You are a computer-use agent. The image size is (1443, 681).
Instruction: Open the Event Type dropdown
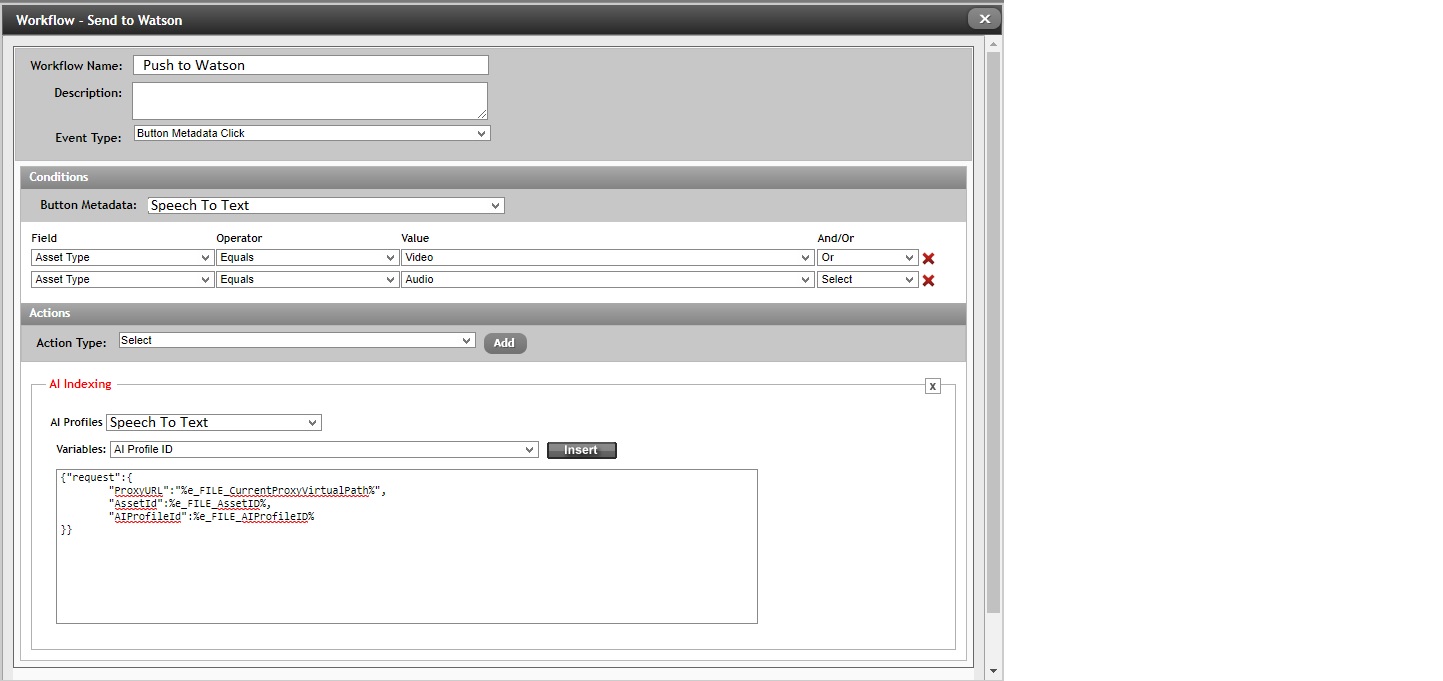(312, 133)
